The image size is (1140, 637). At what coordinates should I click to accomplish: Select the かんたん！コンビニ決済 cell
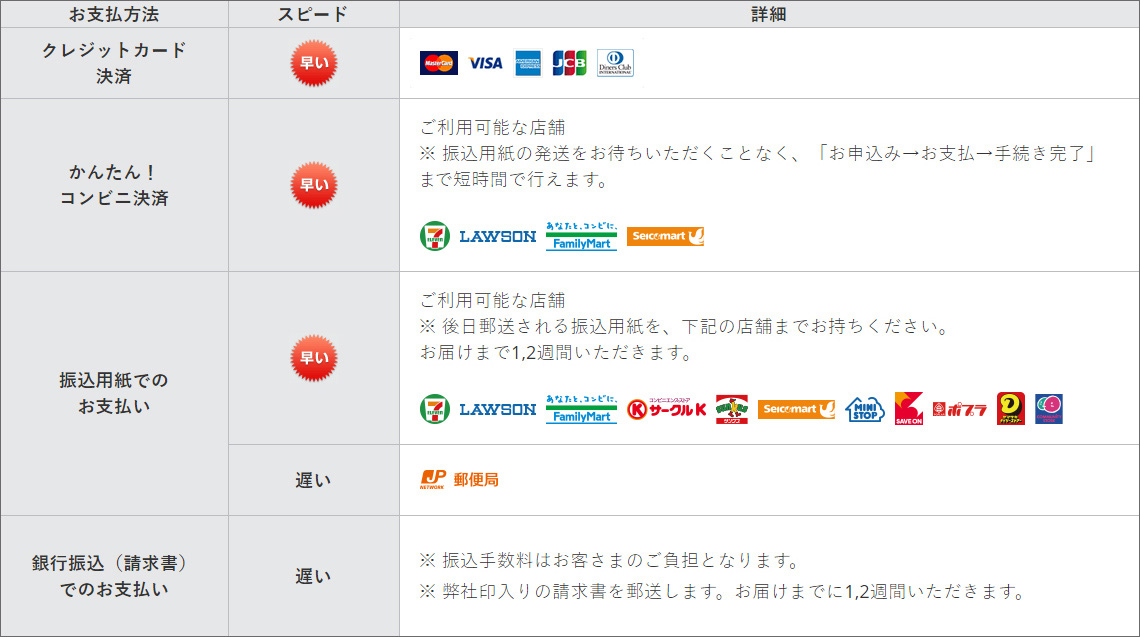(x=114, y=185)
